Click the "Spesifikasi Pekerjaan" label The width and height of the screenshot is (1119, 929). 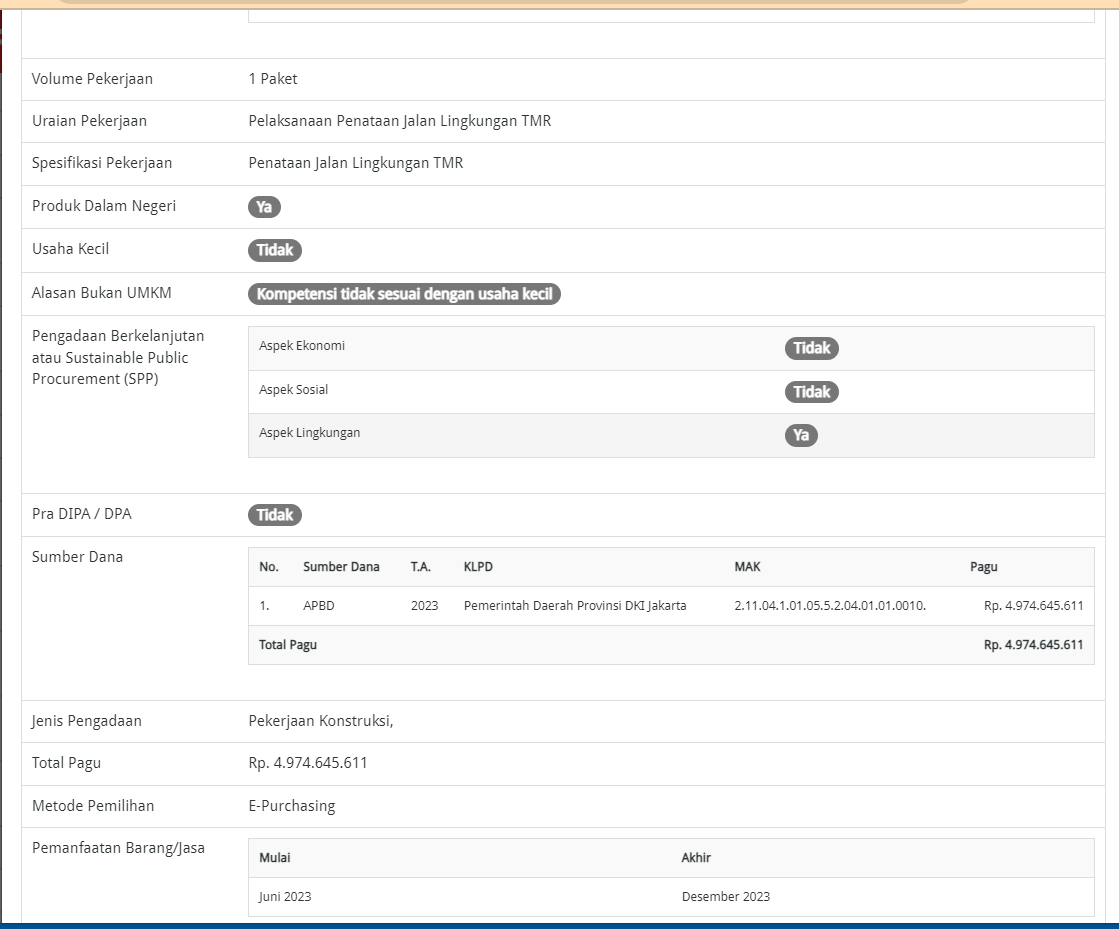[102, 163]
